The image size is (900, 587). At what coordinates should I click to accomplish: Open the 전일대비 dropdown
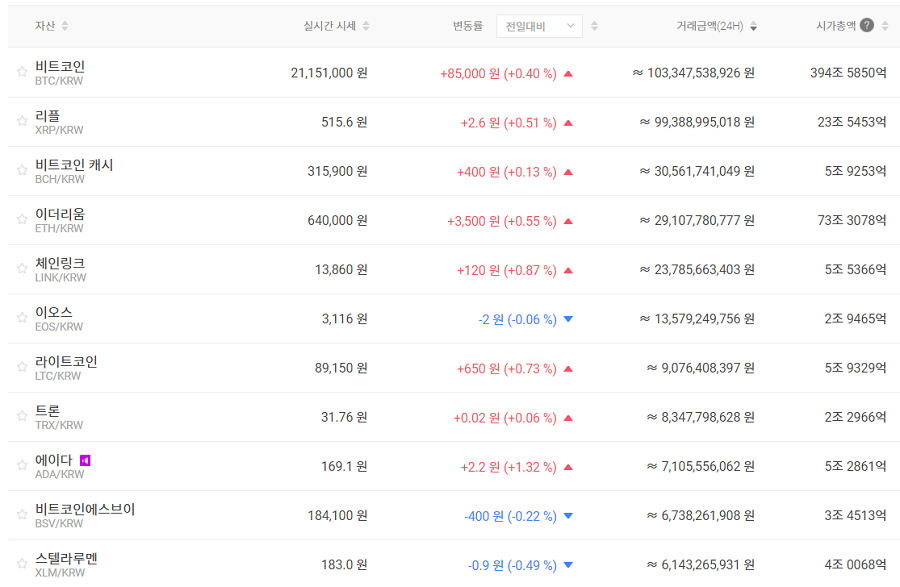coord(539,26)
